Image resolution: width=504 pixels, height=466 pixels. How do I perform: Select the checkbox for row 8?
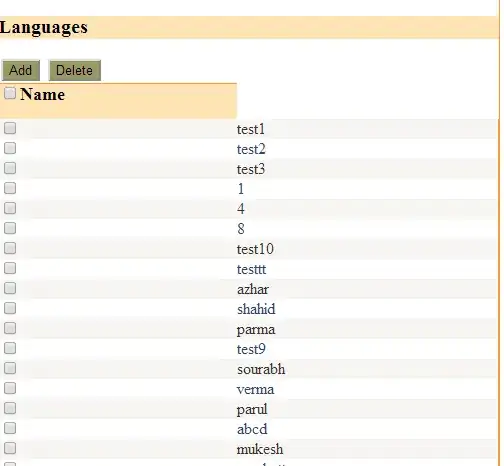10,228
